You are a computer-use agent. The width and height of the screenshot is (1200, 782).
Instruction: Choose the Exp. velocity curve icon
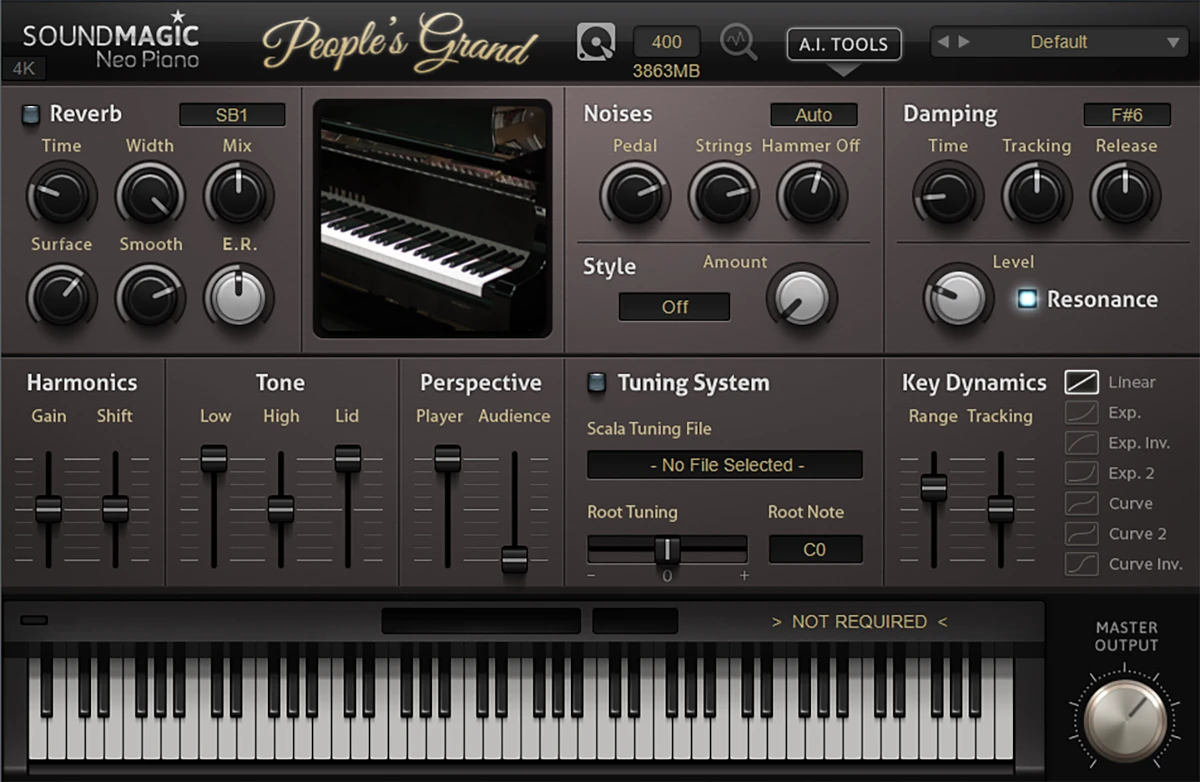[x=1082, y=412]
